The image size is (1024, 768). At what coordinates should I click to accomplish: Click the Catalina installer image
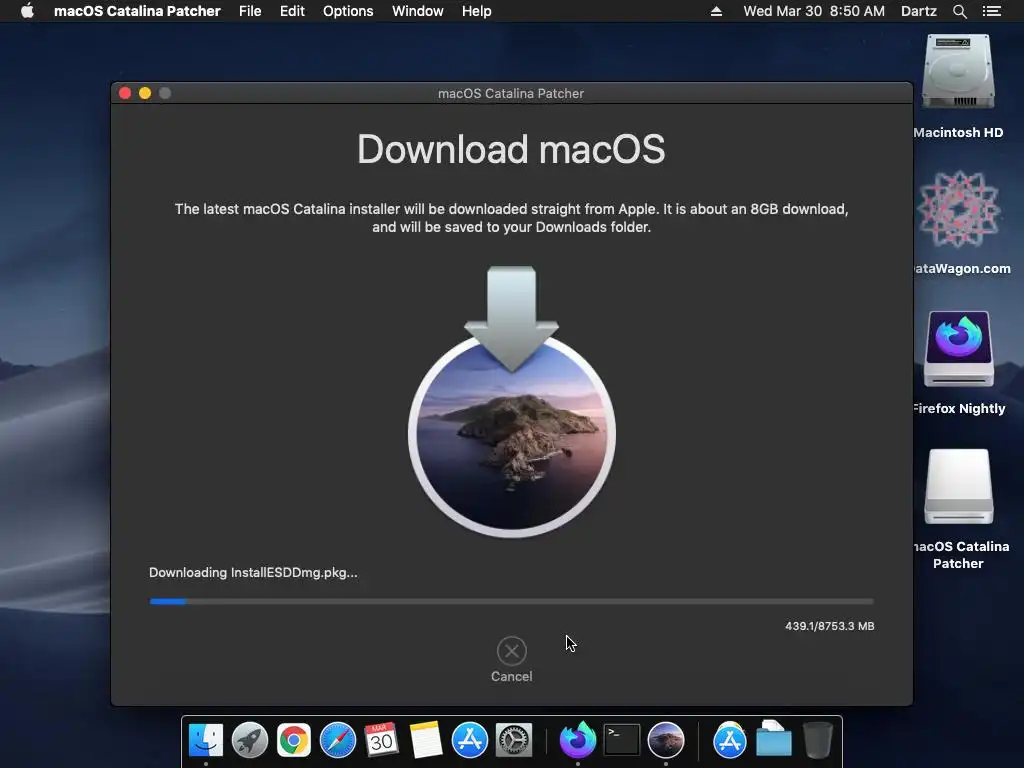(x=511, y=402)
